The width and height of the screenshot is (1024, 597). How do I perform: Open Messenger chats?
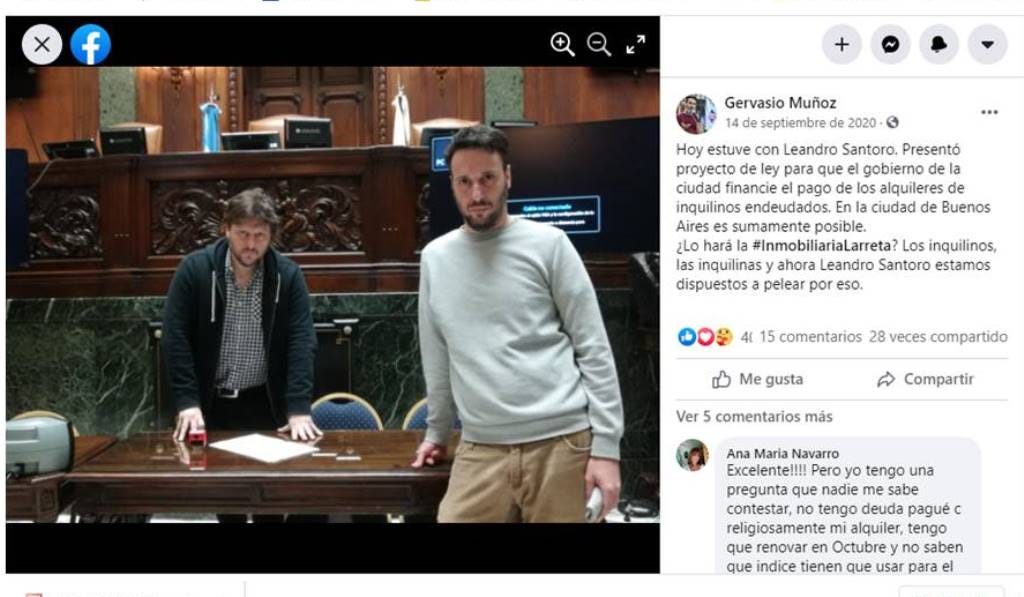tap(890, 44)
